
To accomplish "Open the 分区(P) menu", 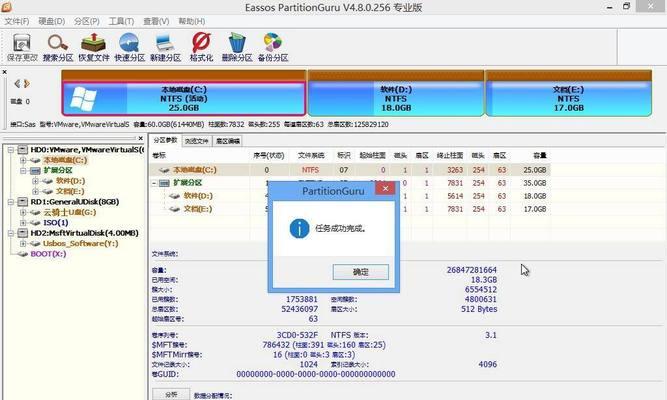I will 86,21.
